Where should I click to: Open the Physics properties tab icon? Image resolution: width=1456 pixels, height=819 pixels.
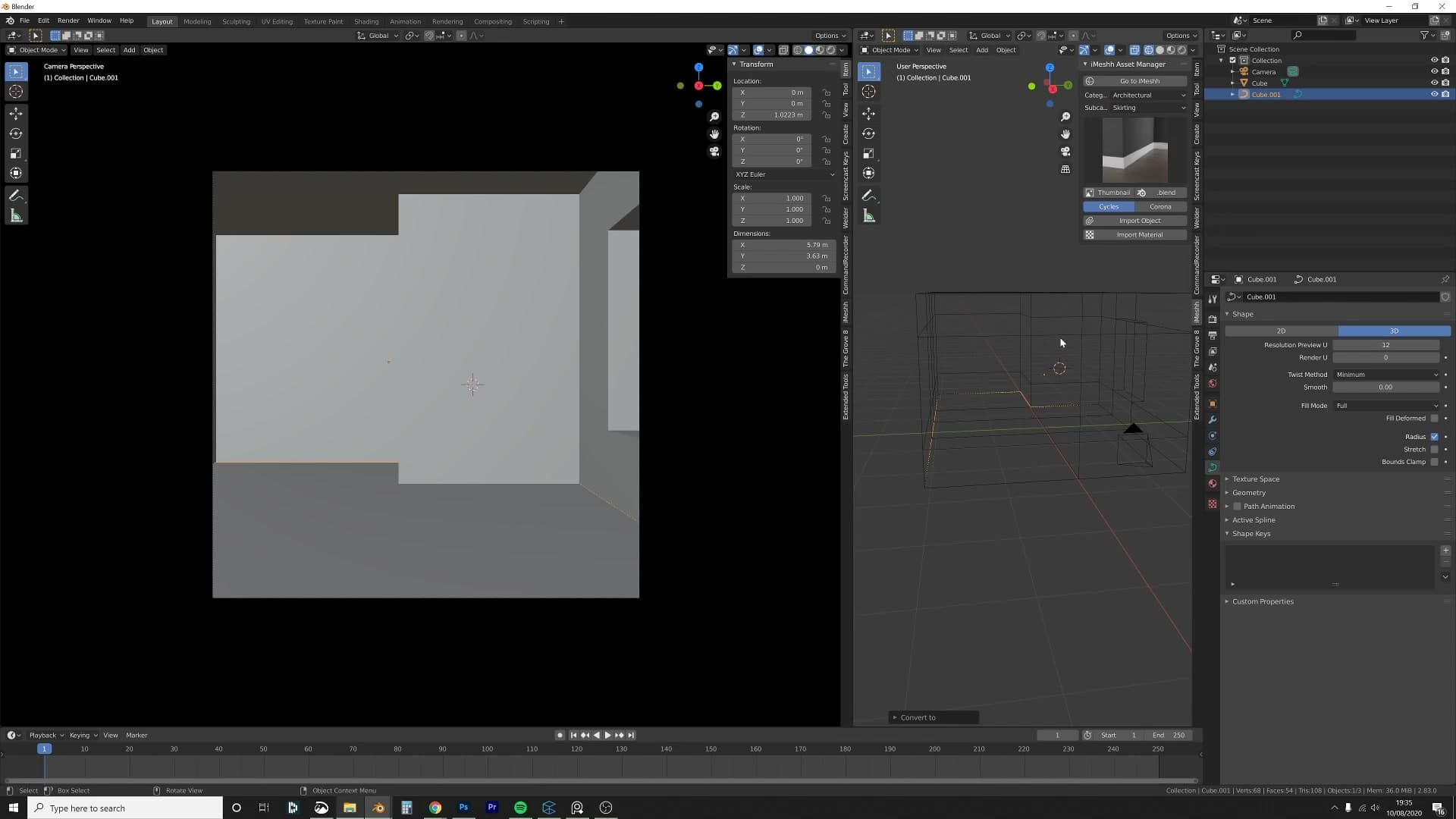pyautogui.click(x=1213, y=435)
